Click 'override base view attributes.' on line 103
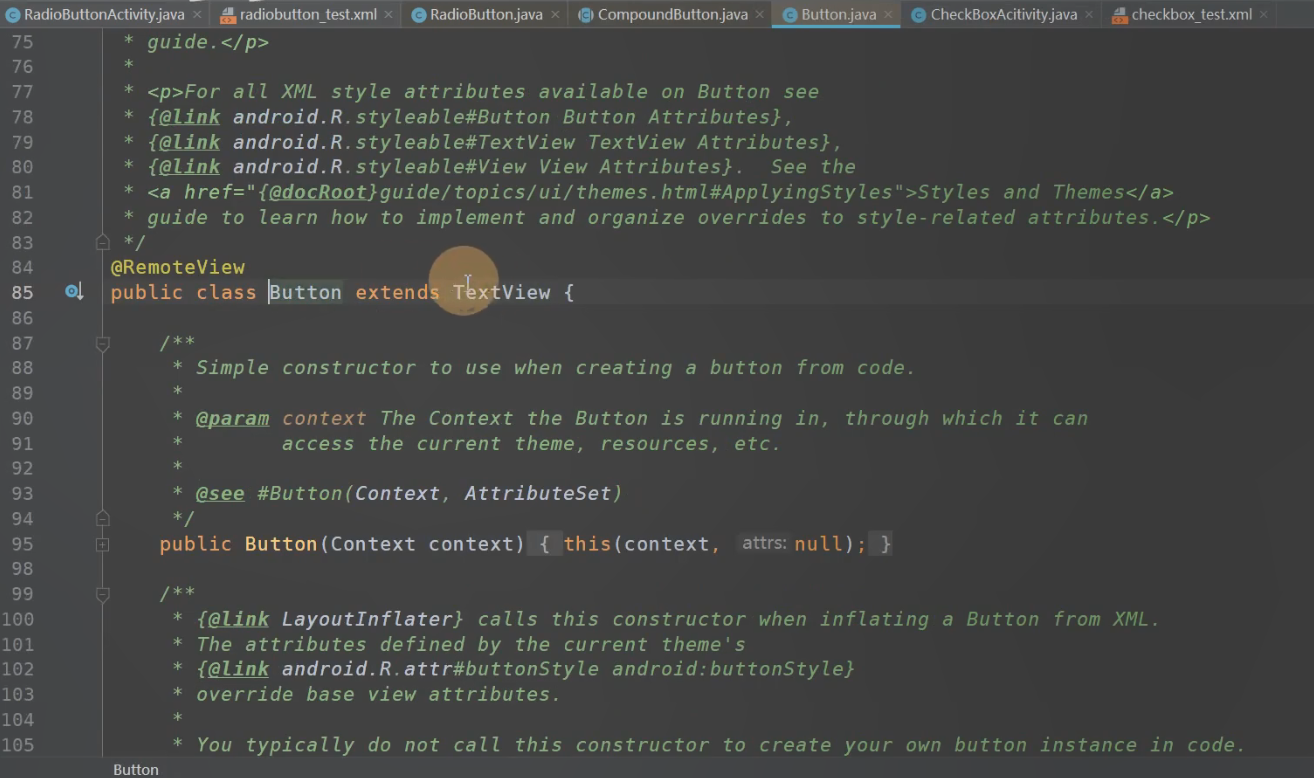Image resolution: width=1314 pixels, height=778 pixels. 379,694
